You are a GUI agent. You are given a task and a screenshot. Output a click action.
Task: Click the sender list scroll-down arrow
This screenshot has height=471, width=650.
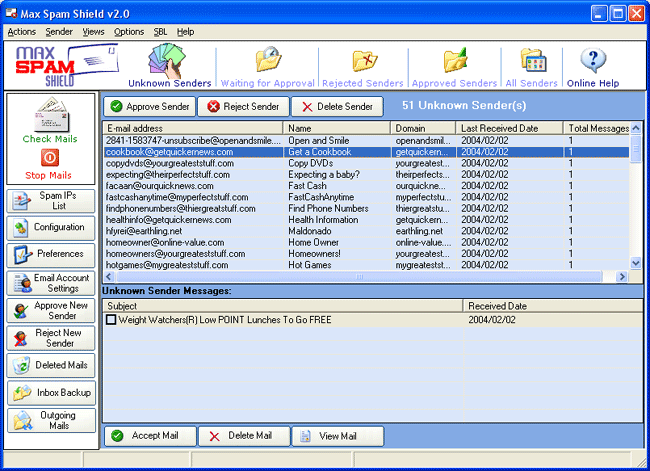[635, 263]
